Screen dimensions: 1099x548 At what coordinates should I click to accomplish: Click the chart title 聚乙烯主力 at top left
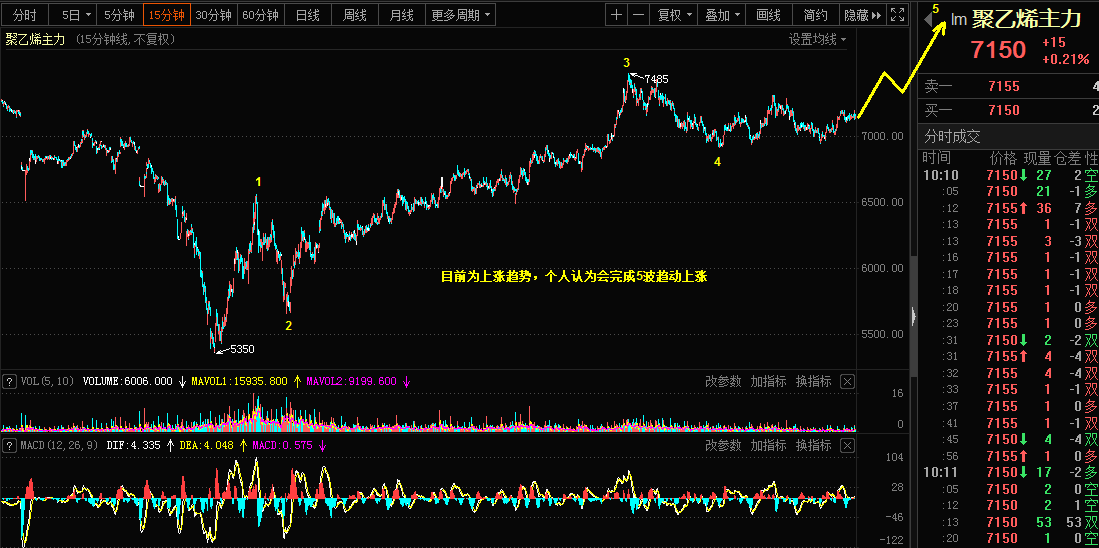35,39
